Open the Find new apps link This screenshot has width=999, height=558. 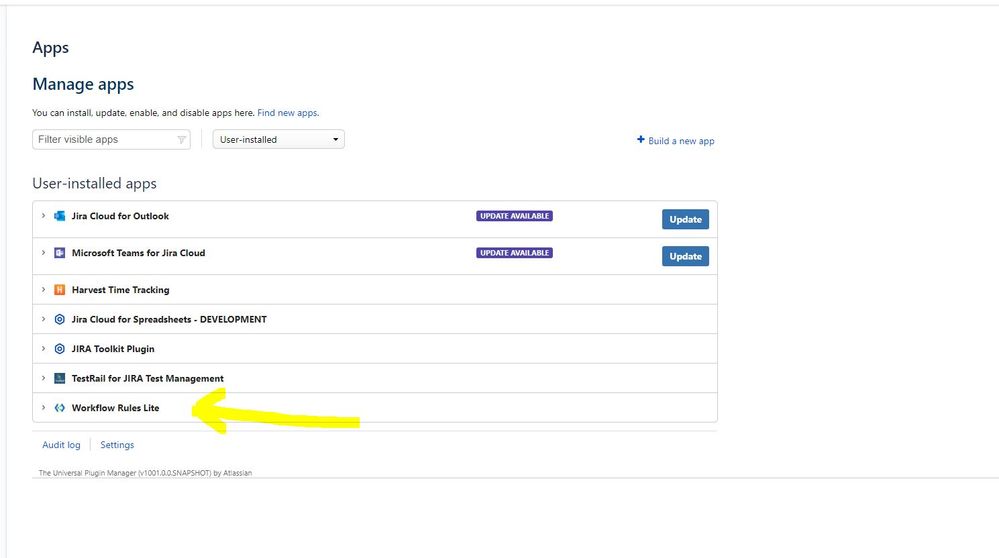[287, 113]
